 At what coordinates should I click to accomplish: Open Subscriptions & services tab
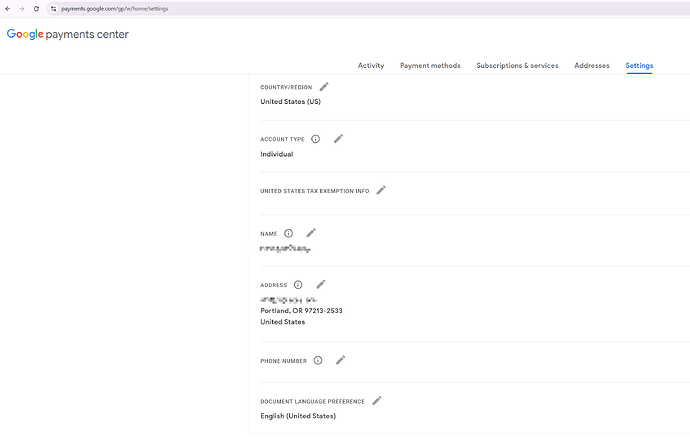point(517,65)
